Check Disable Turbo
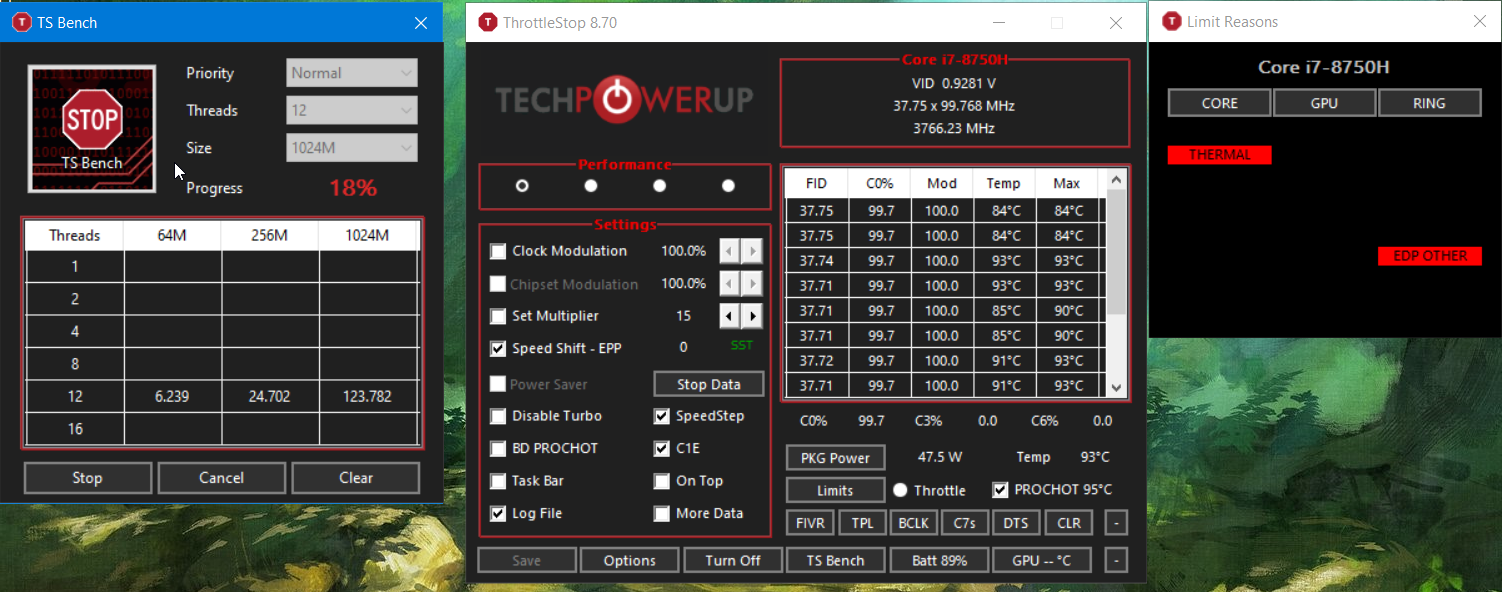 pyautogui.click(x=498, y=416)
